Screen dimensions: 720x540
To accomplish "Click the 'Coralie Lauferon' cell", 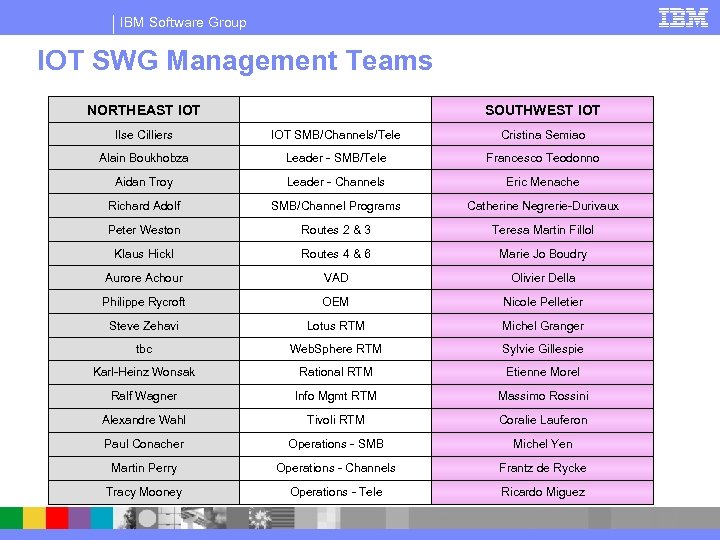I will pyautogui.click(x=542, y=420).
